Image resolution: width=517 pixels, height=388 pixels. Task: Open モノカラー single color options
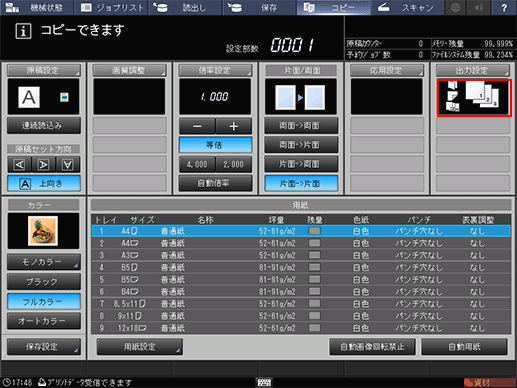point(44,262)
